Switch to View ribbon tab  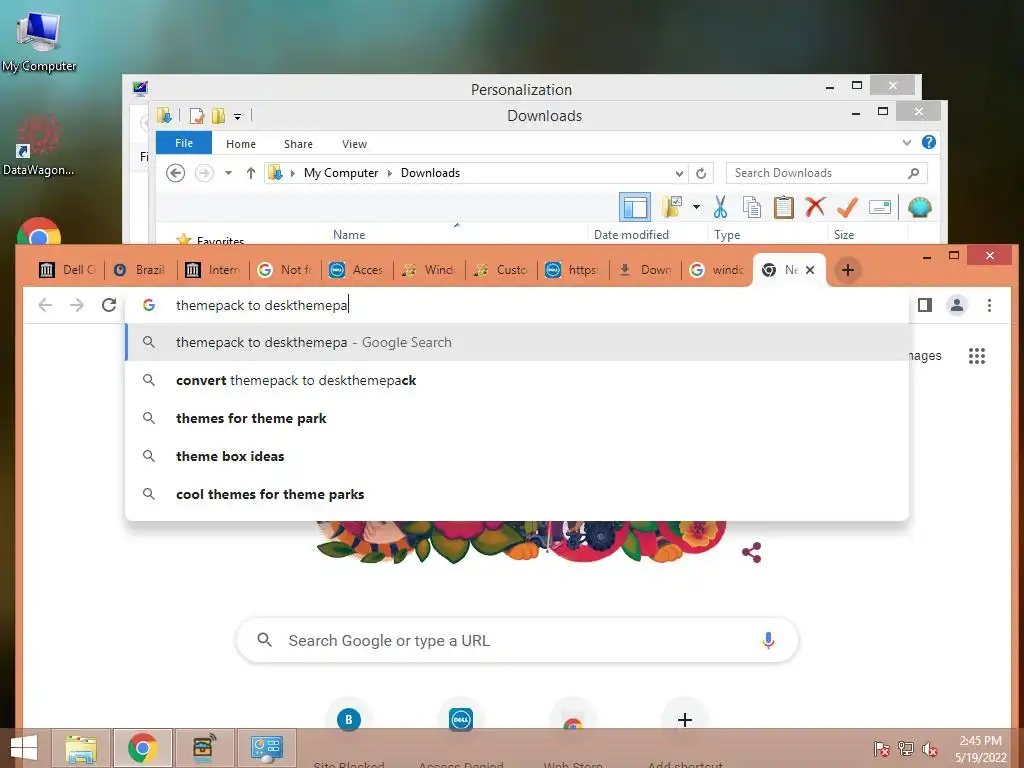pos(354,144)
